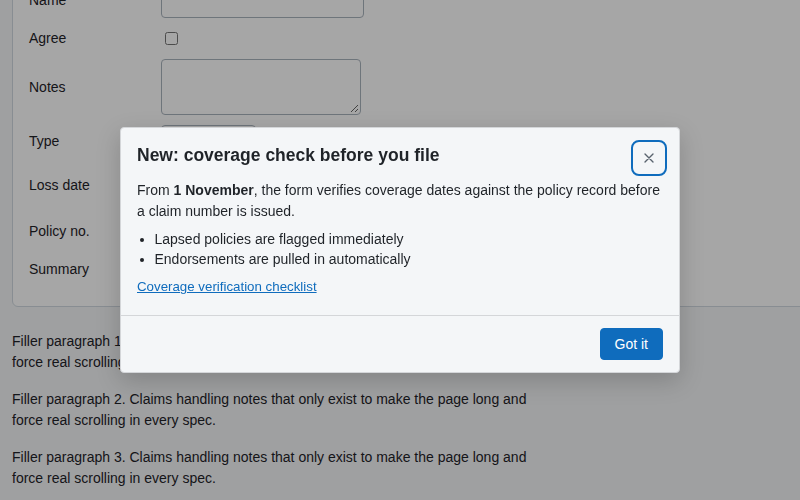This screenshot has width=800, height=500.
Task: Click the Summary label
Action: click(x=59, y=269)
